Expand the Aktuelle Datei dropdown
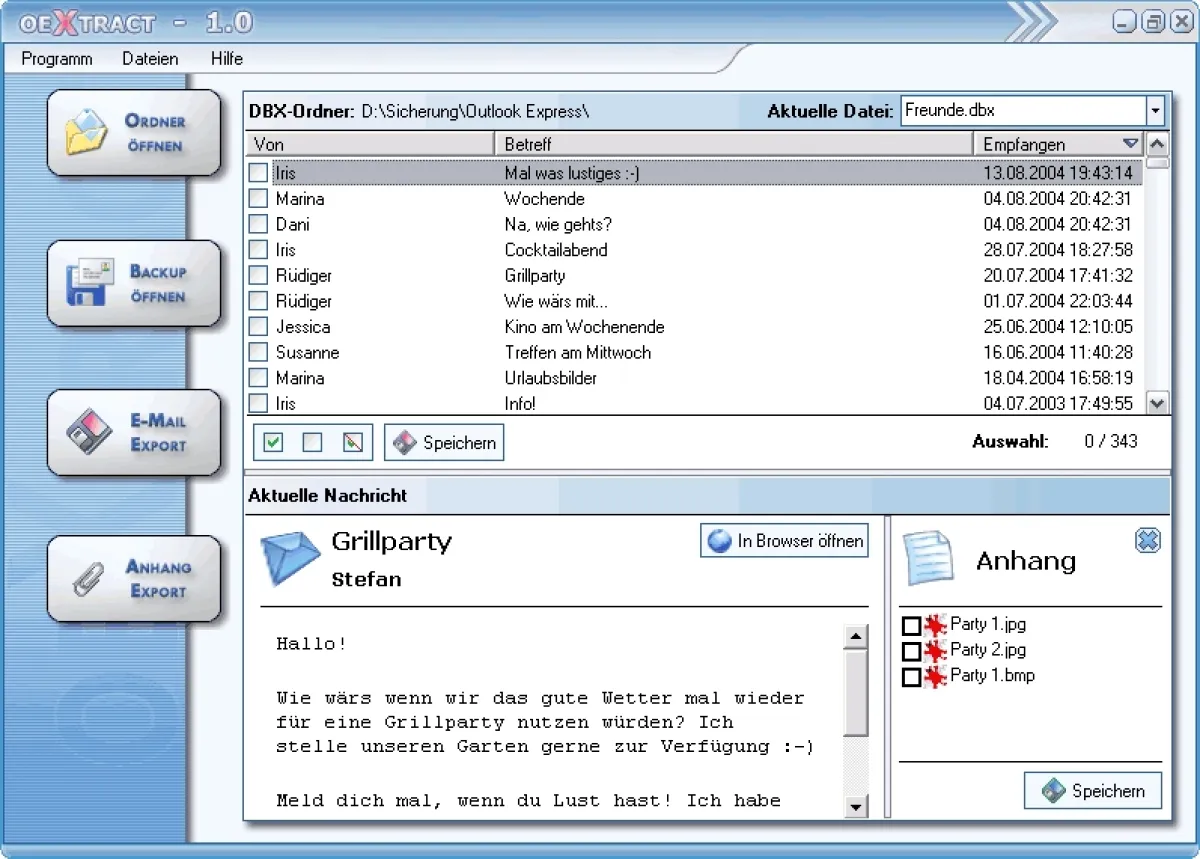Viewport: 1200px width, 859px height. pos(1156,111)
